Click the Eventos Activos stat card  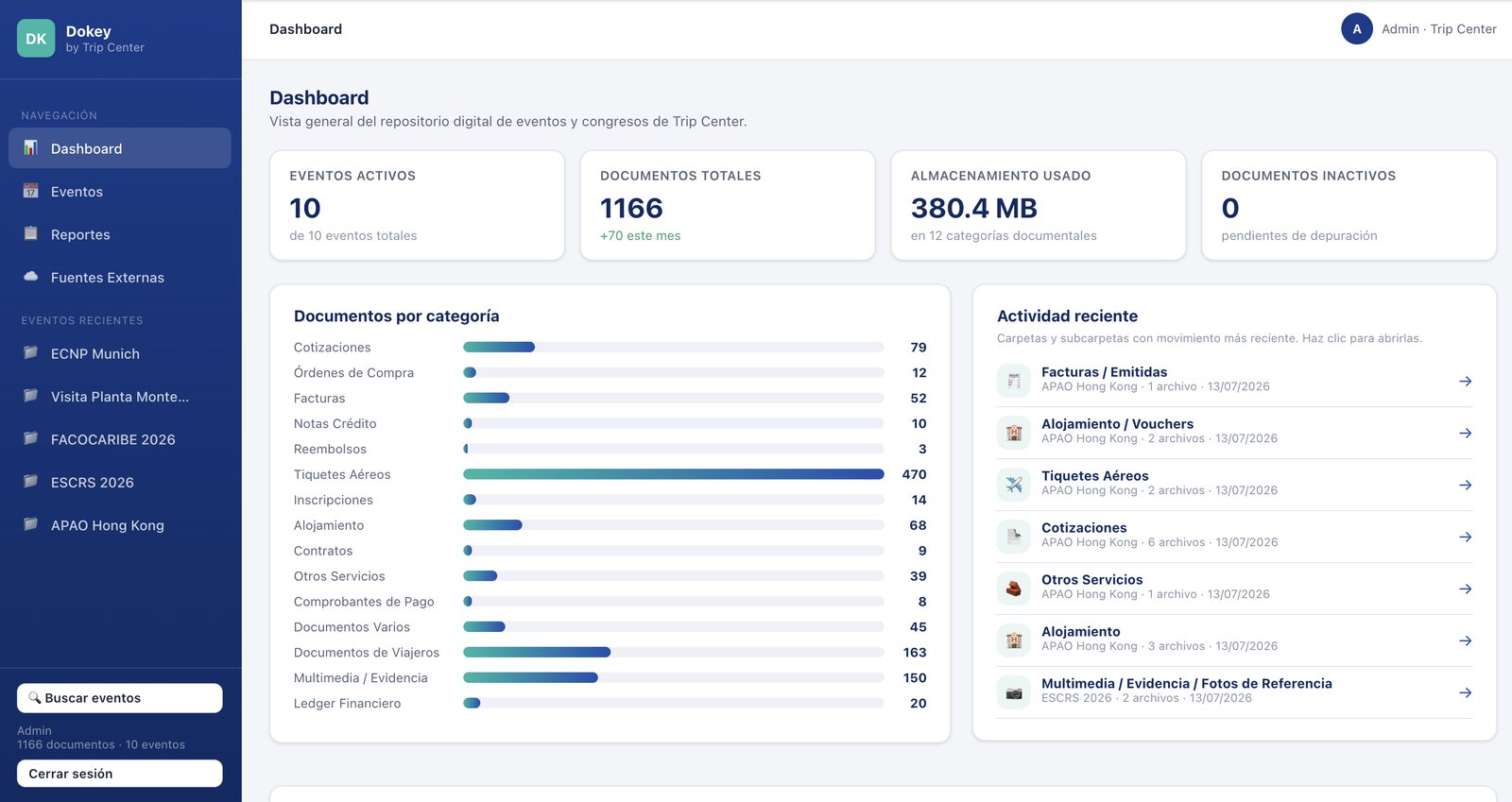417,205
